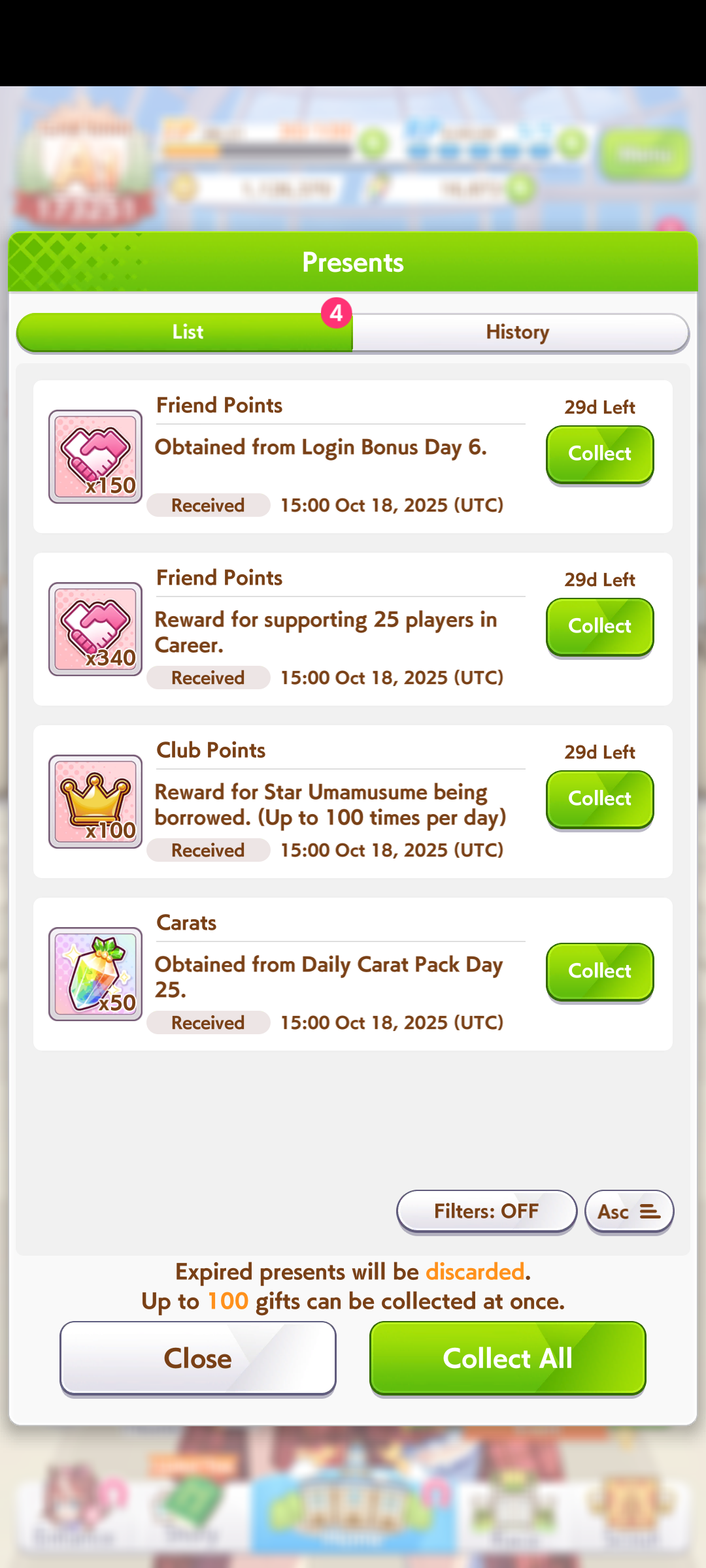Open the Filters: OFF options
706x1568 pixels.
click(x=486, y=1212)
